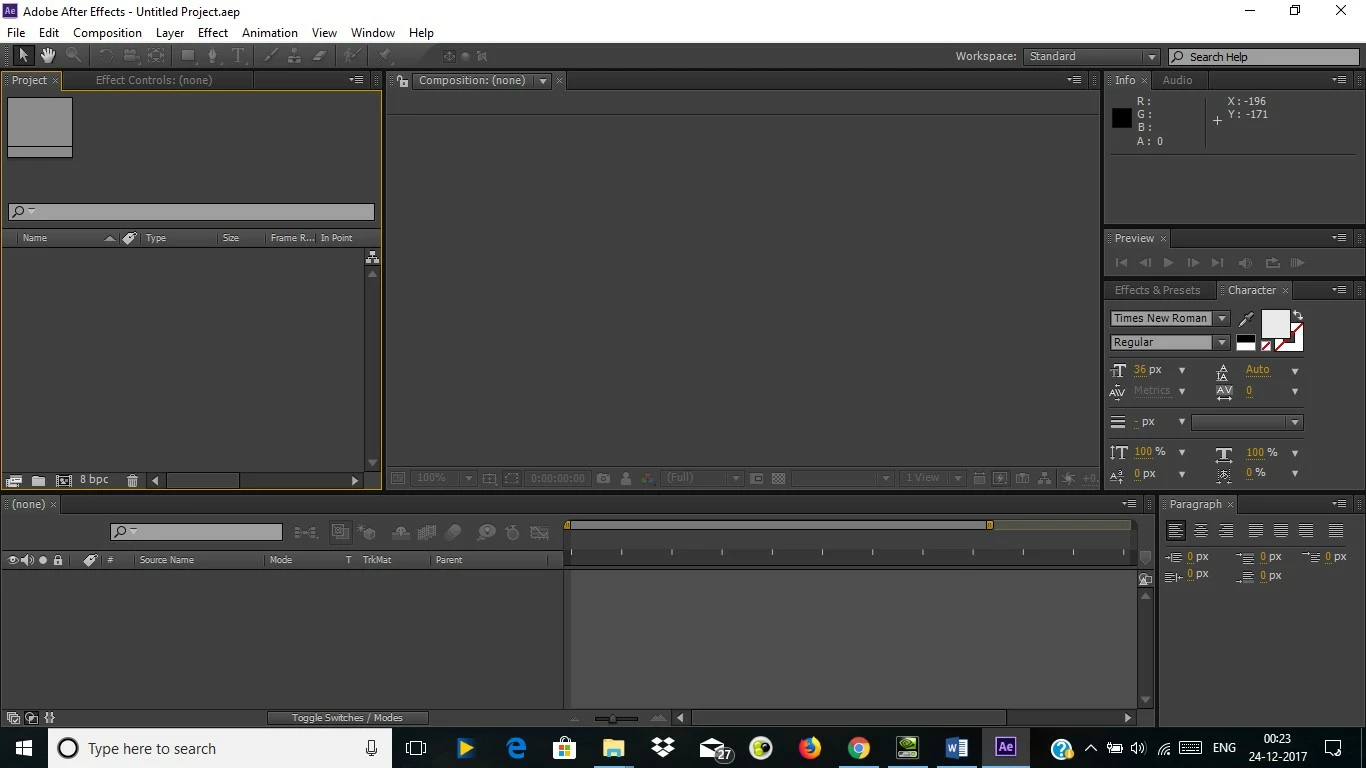
Task: Set colors to black swatch in Character
Action: tap(1245, 339)
